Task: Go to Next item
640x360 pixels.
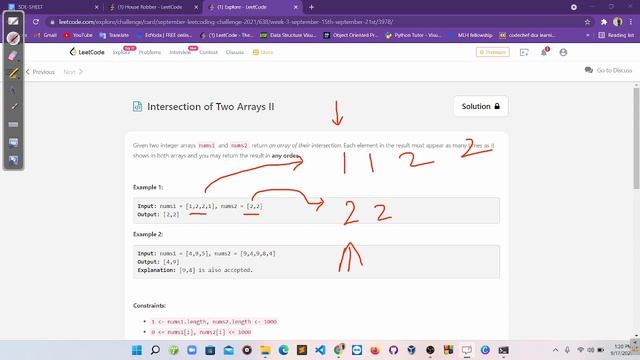Action: pyautogui.click(x=73, y=72)
